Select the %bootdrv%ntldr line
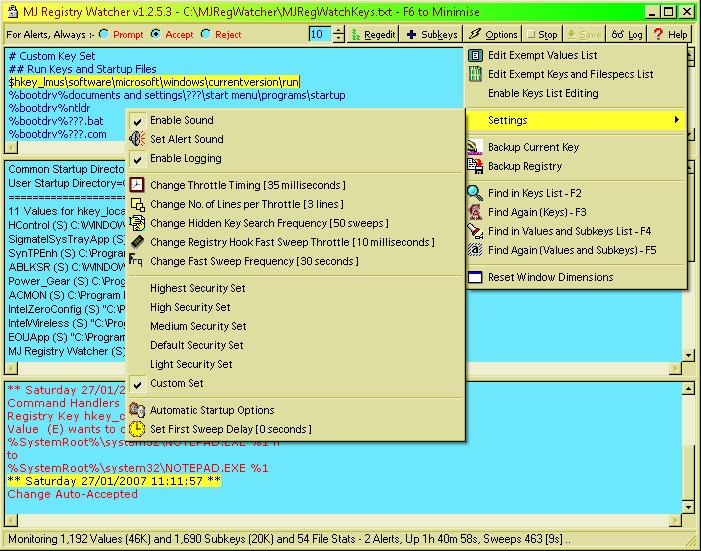Image resolution: width=701 pixels, height=551 pixels. [49, 108]
